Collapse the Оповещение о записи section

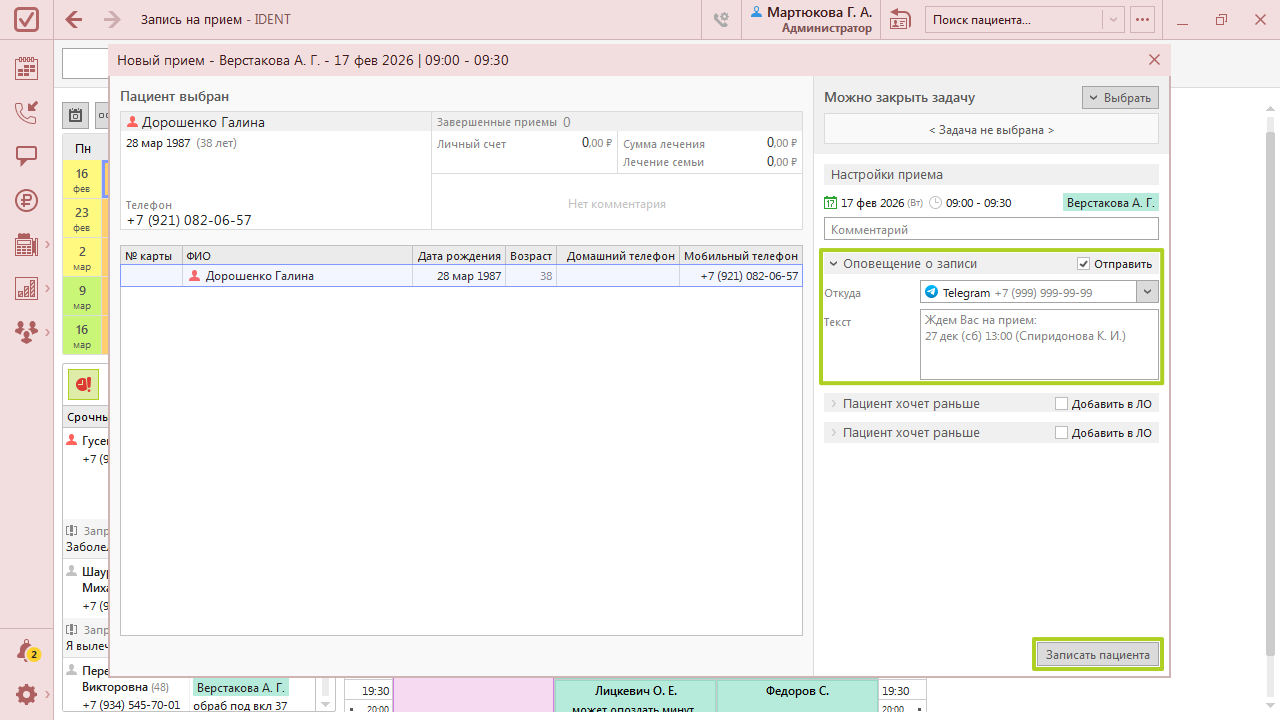[833, 264]
